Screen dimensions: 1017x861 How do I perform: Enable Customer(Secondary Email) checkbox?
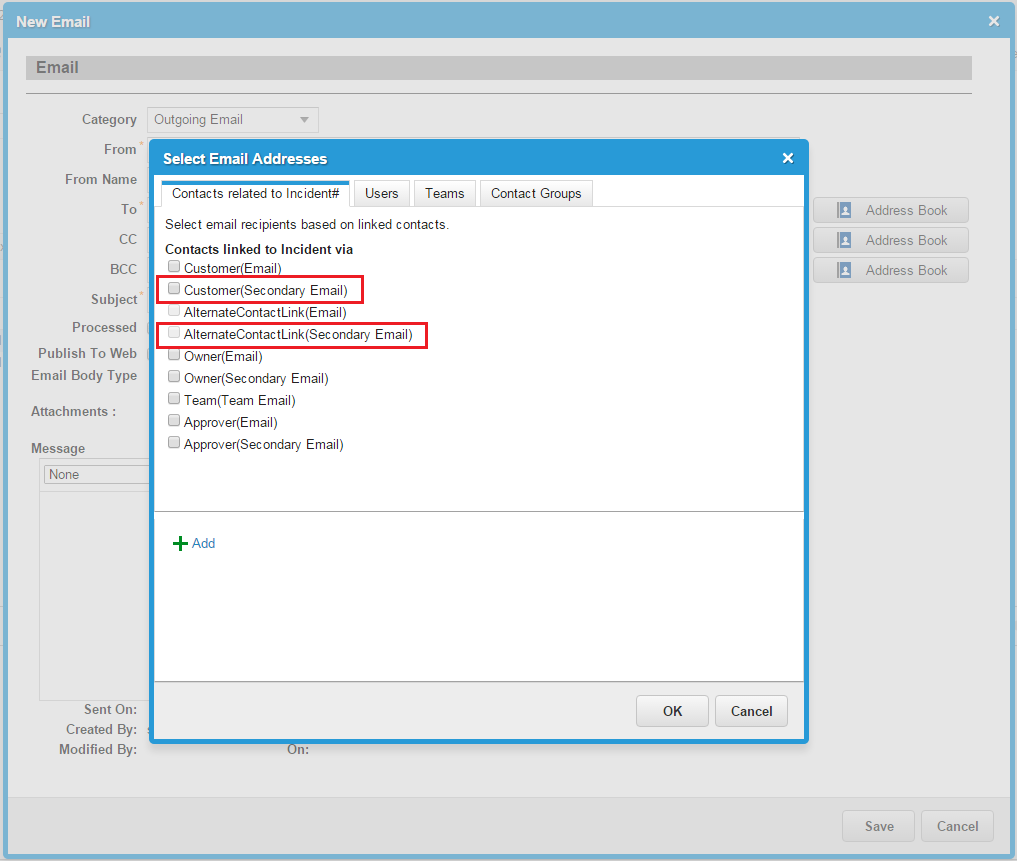coord(174,289)
